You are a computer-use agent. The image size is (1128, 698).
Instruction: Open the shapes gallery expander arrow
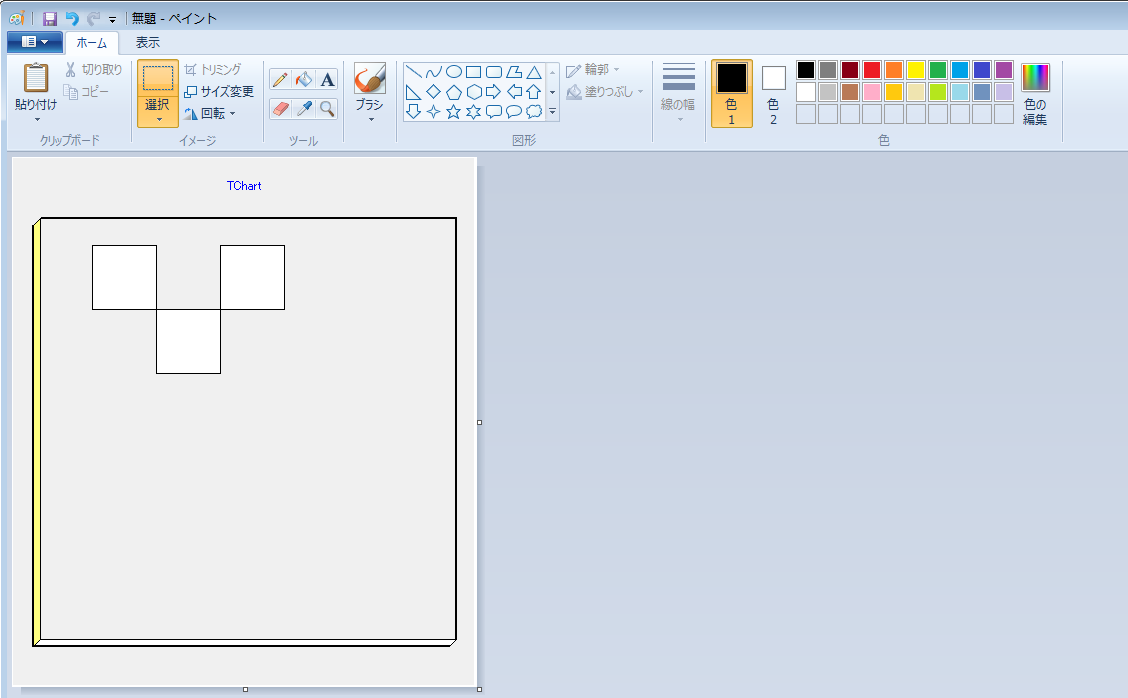coord(551,111)
